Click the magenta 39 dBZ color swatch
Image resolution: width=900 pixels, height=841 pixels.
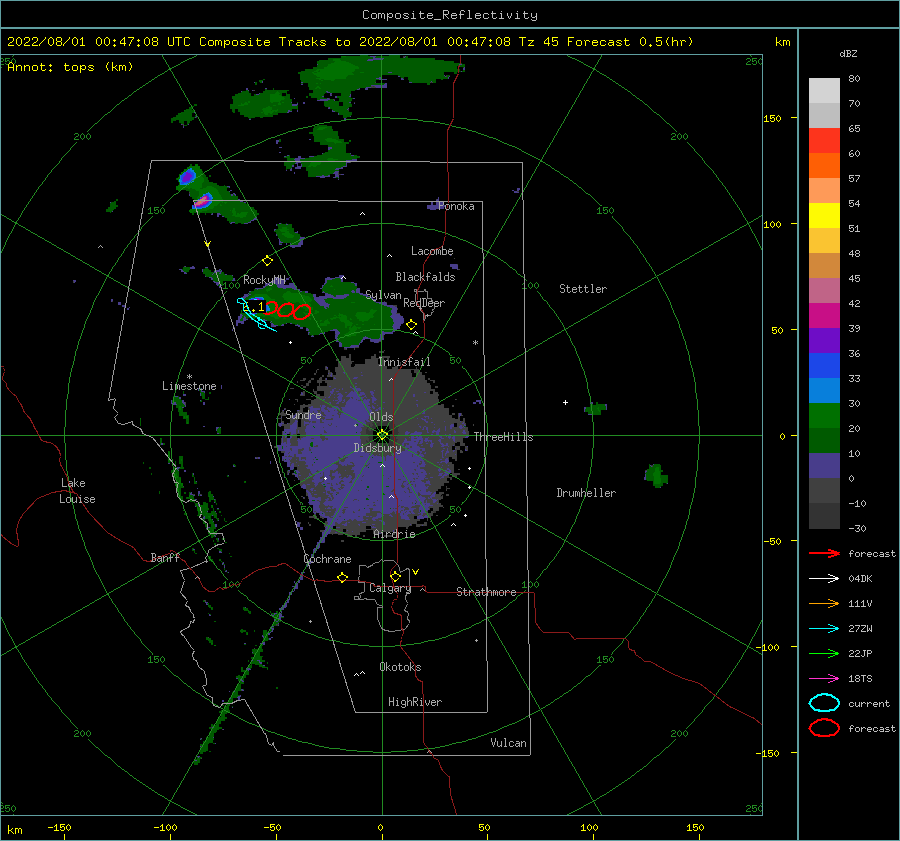pos(824,315)
